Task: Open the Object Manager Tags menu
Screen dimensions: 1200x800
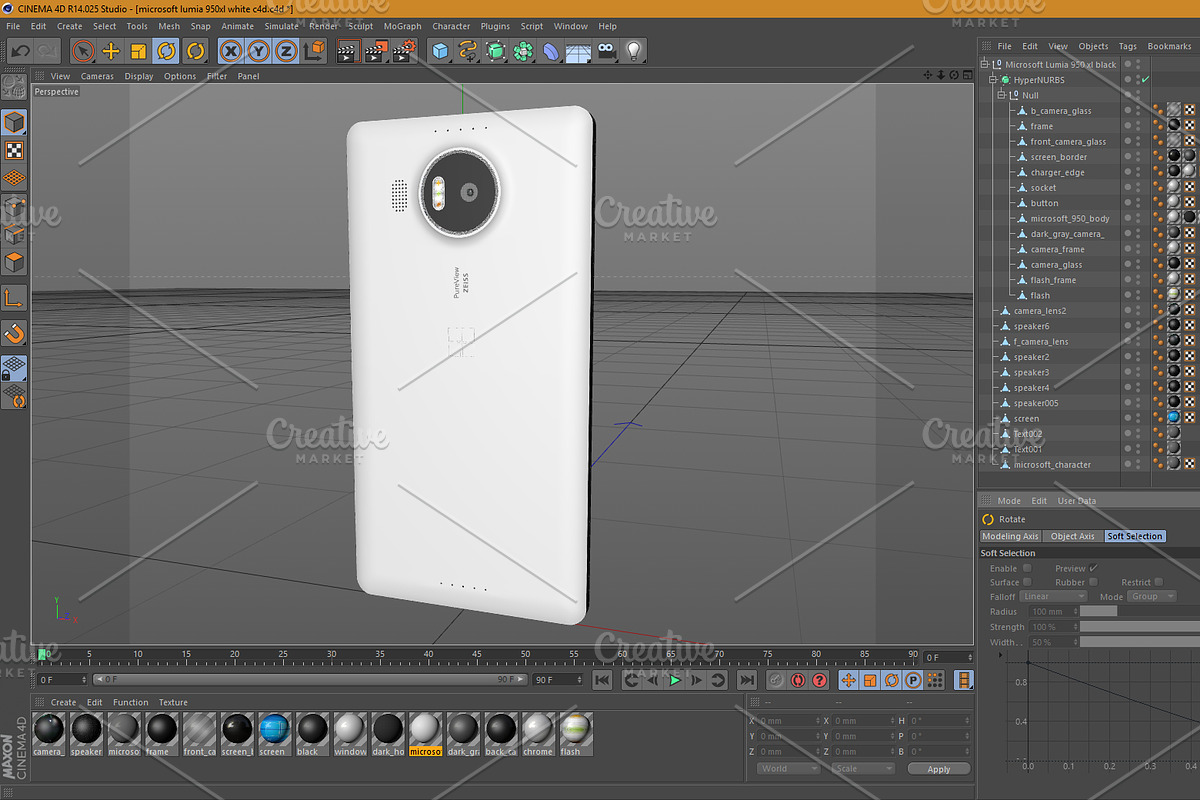Action: click(1127, 46)
